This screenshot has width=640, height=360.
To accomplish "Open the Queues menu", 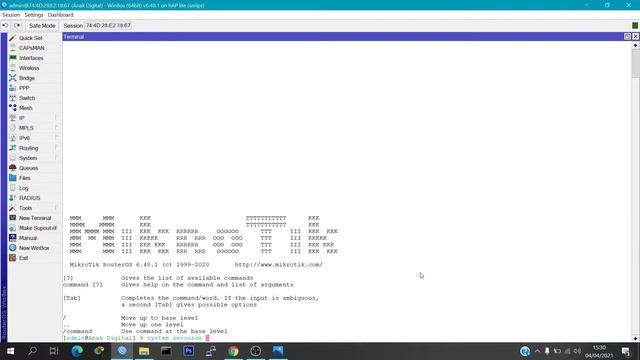I will [28, 168].
